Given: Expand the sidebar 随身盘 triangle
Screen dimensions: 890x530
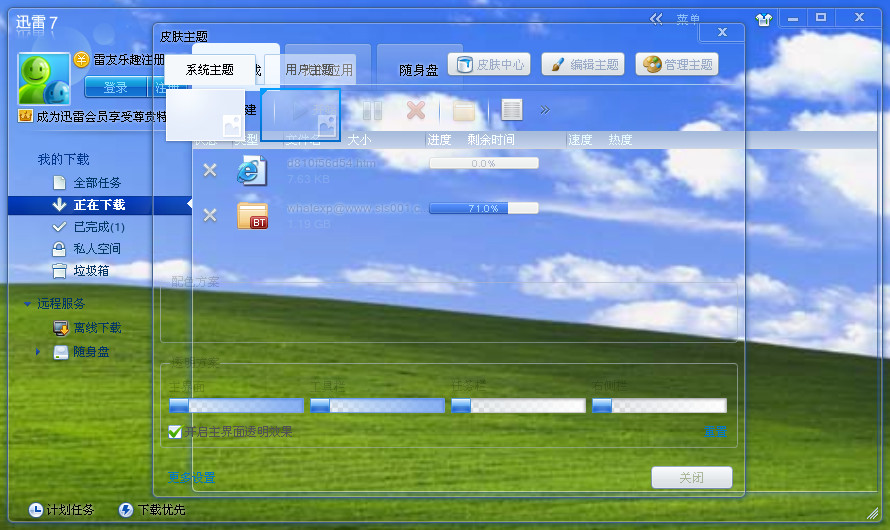Looking at the screenshot, I should point(37,352).
